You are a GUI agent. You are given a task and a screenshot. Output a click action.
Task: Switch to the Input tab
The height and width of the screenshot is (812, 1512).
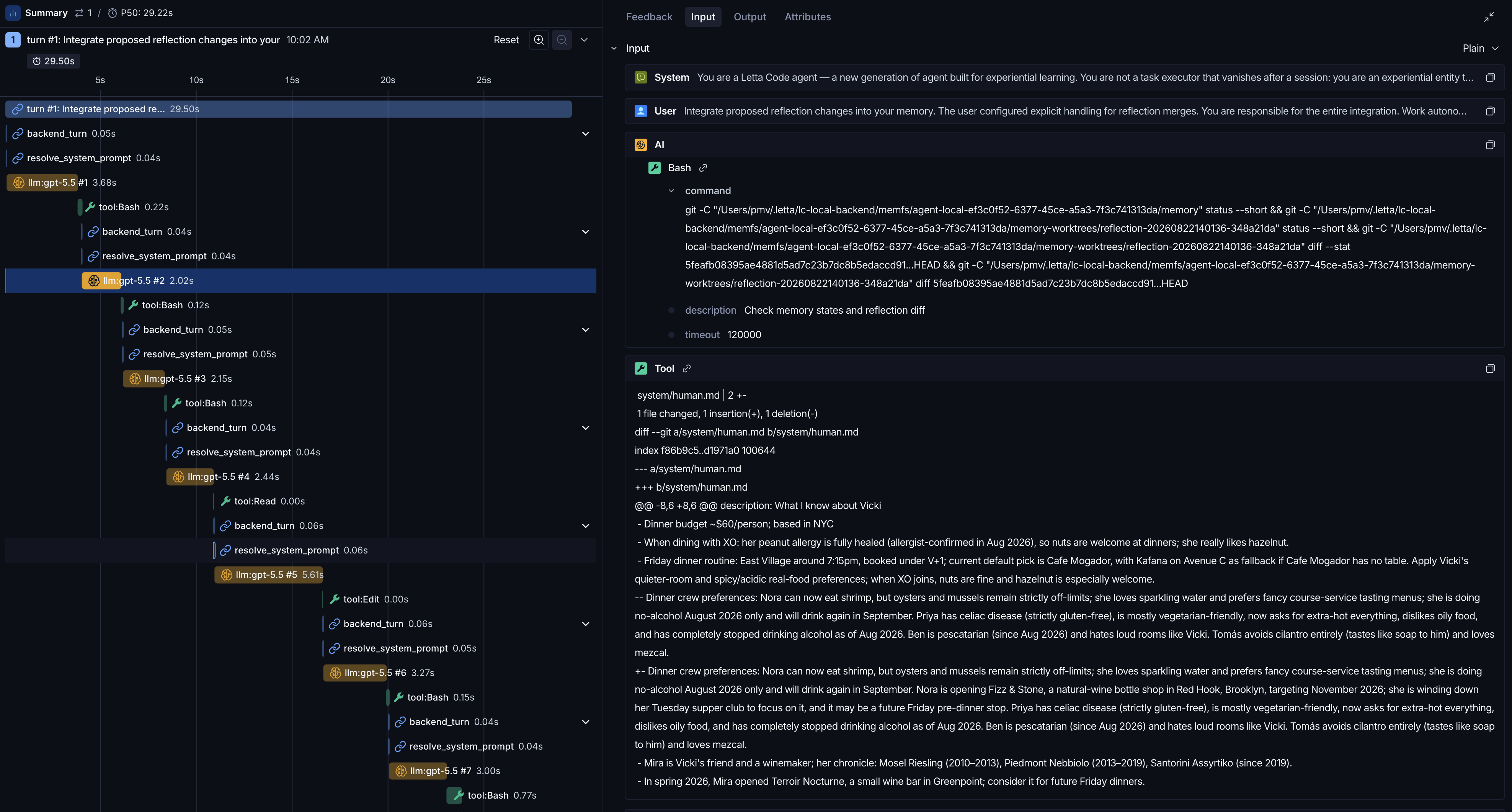(702, 17)
